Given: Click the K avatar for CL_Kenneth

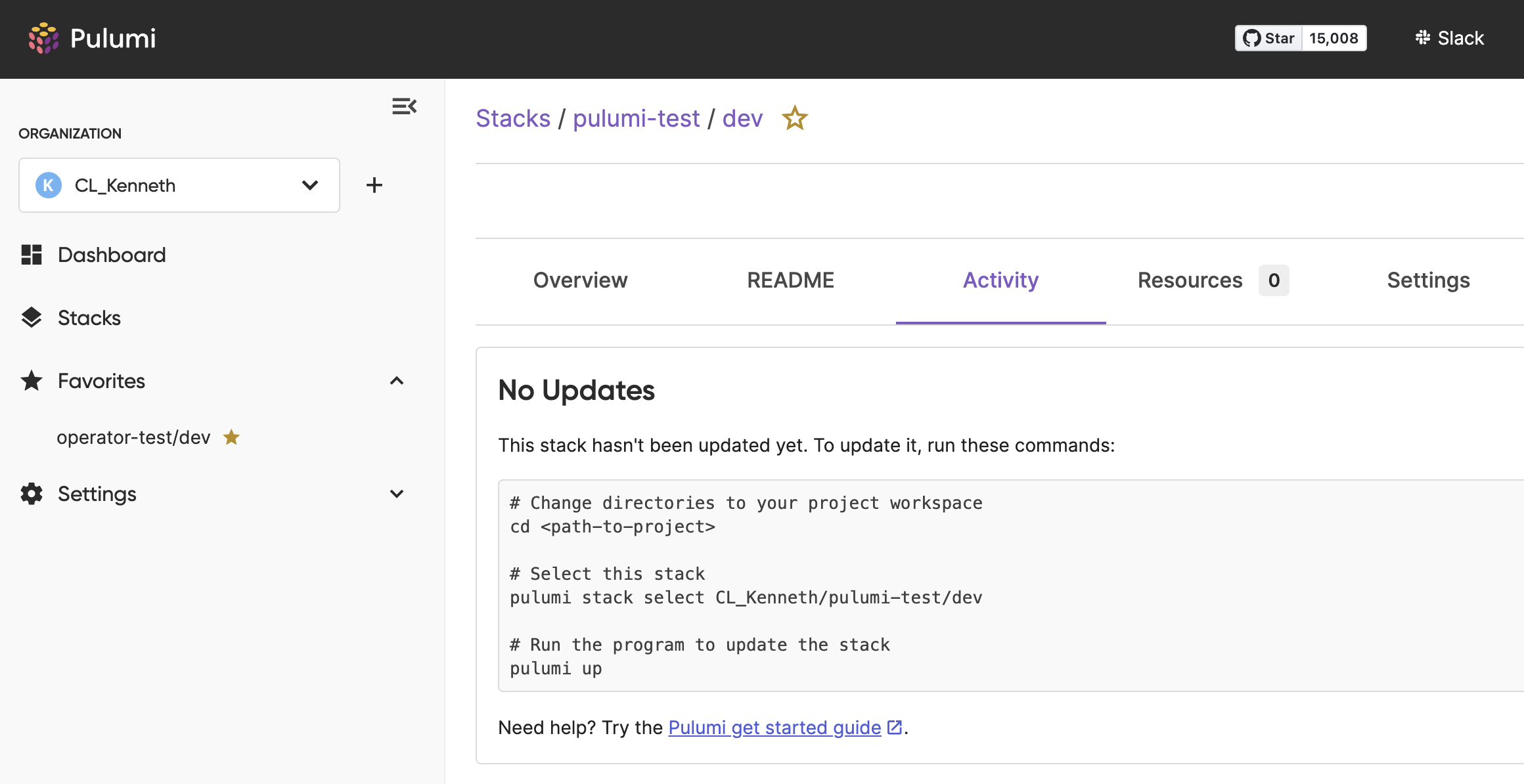Looking at the screenshot, I should tap(48, 185).
